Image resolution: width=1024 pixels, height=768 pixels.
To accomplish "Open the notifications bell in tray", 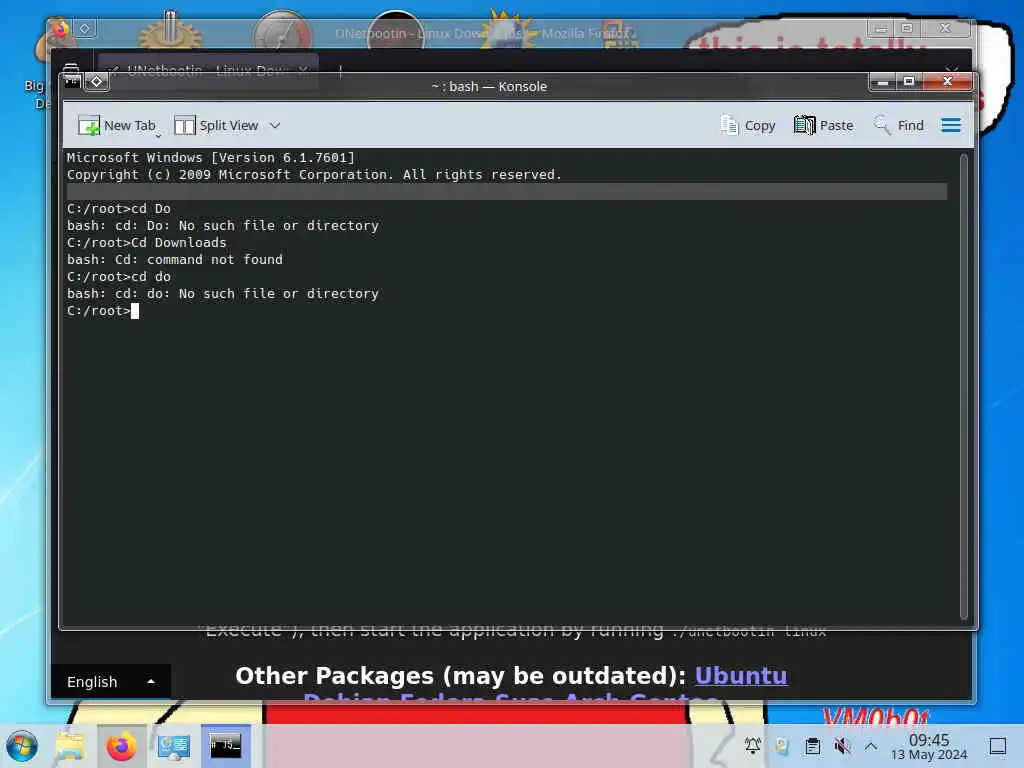I will pyautogui.click(x=752, y=746).
